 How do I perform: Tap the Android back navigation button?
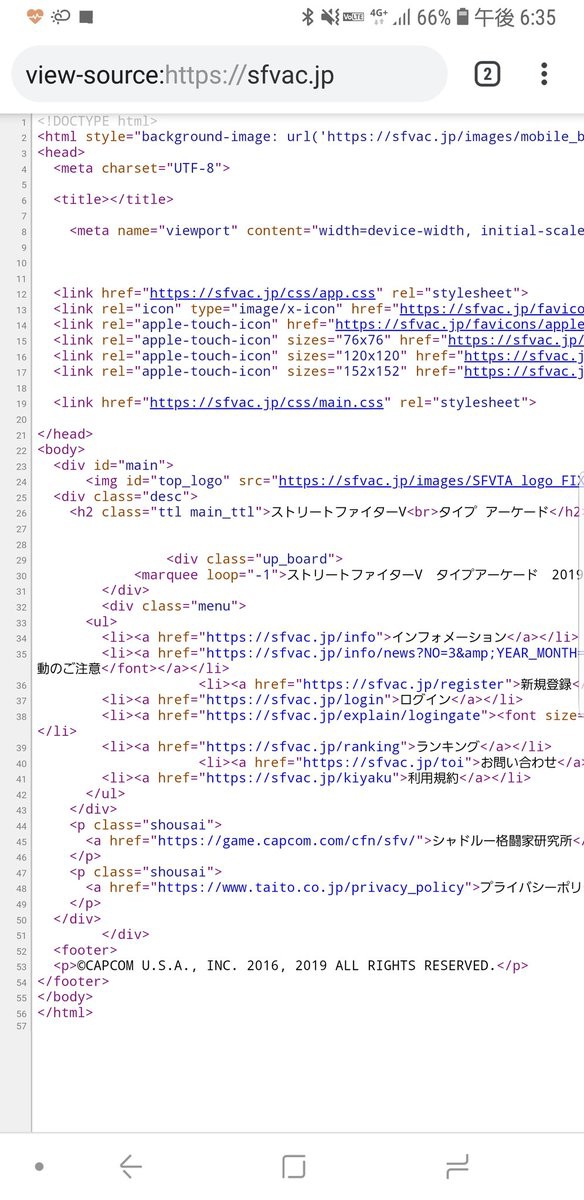point(131,1166)
